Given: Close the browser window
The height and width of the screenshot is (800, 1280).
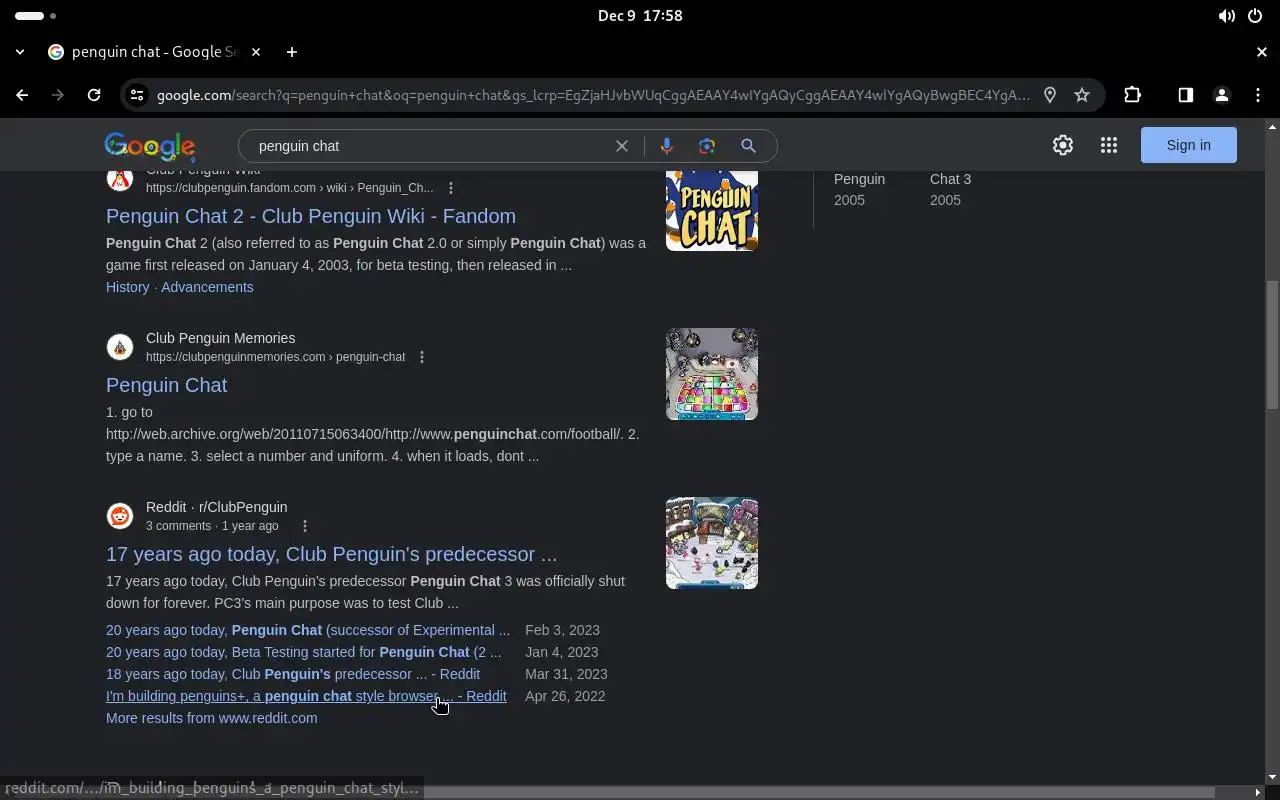Looking at the screenshot, I should pyautogui.click(x=1262, y=52).
